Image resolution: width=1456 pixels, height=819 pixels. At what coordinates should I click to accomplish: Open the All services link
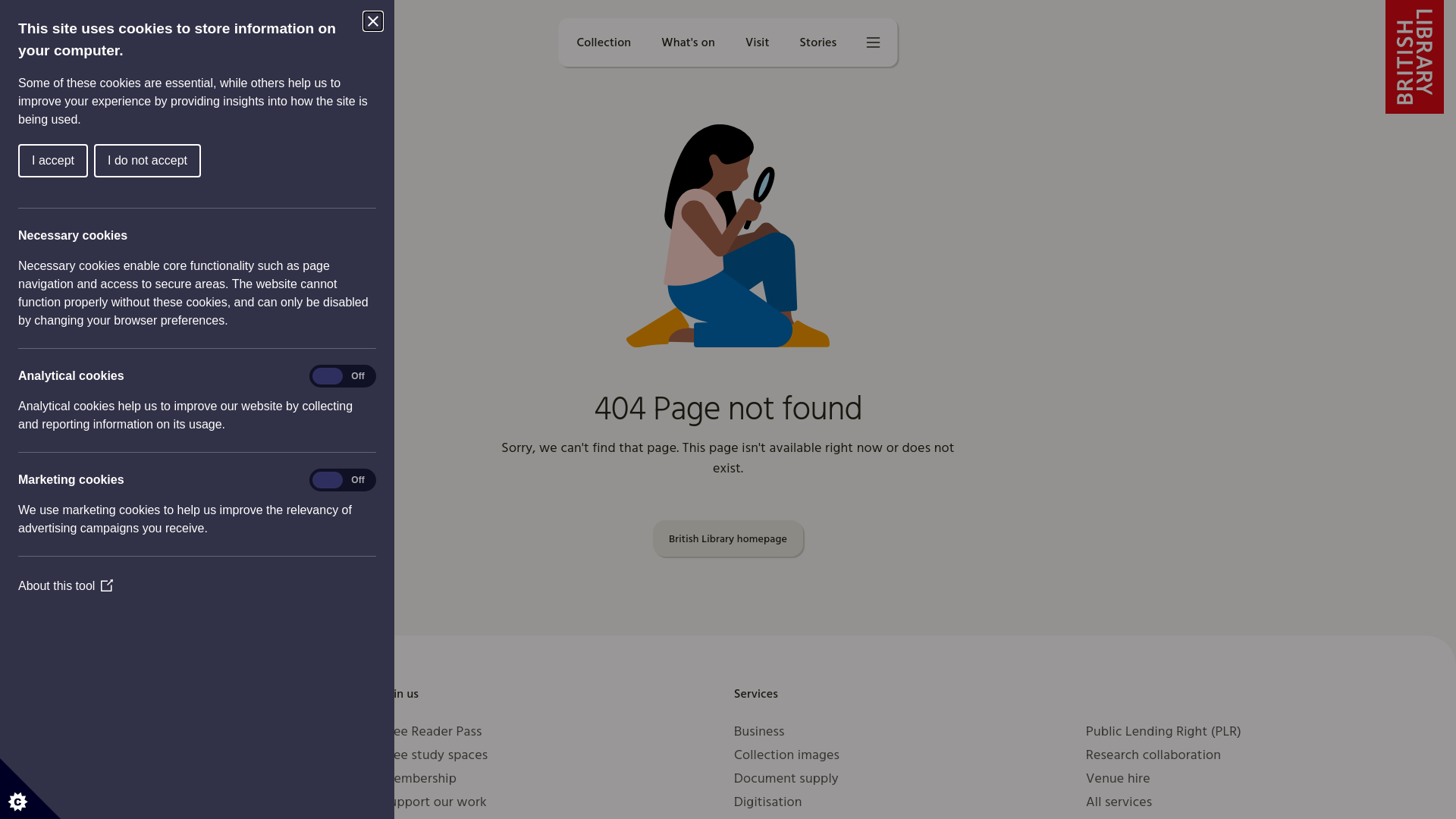pos(1119,802)
